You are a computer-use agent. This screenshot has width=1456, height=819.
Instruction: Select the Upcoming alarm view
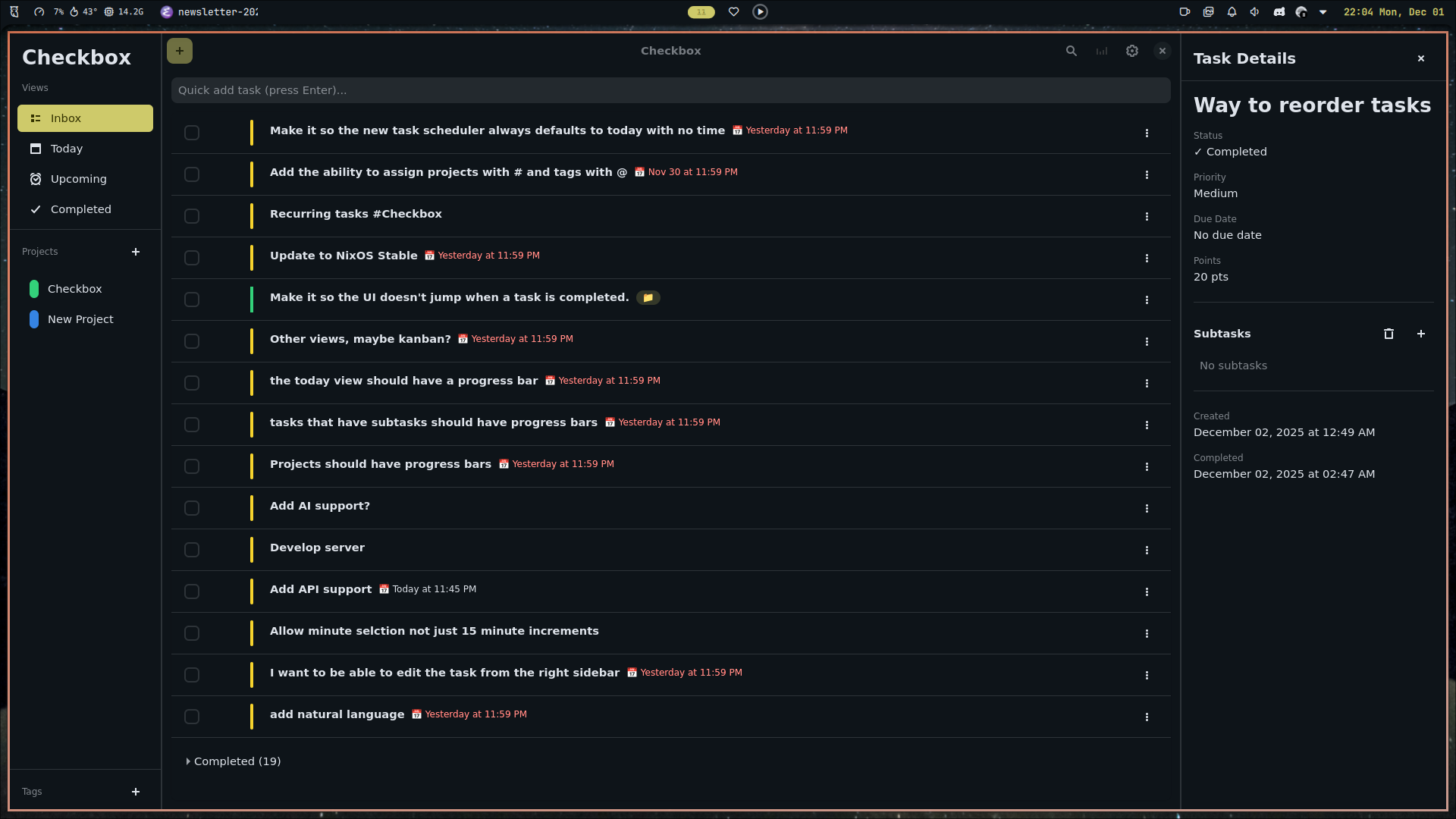(36, 179)
